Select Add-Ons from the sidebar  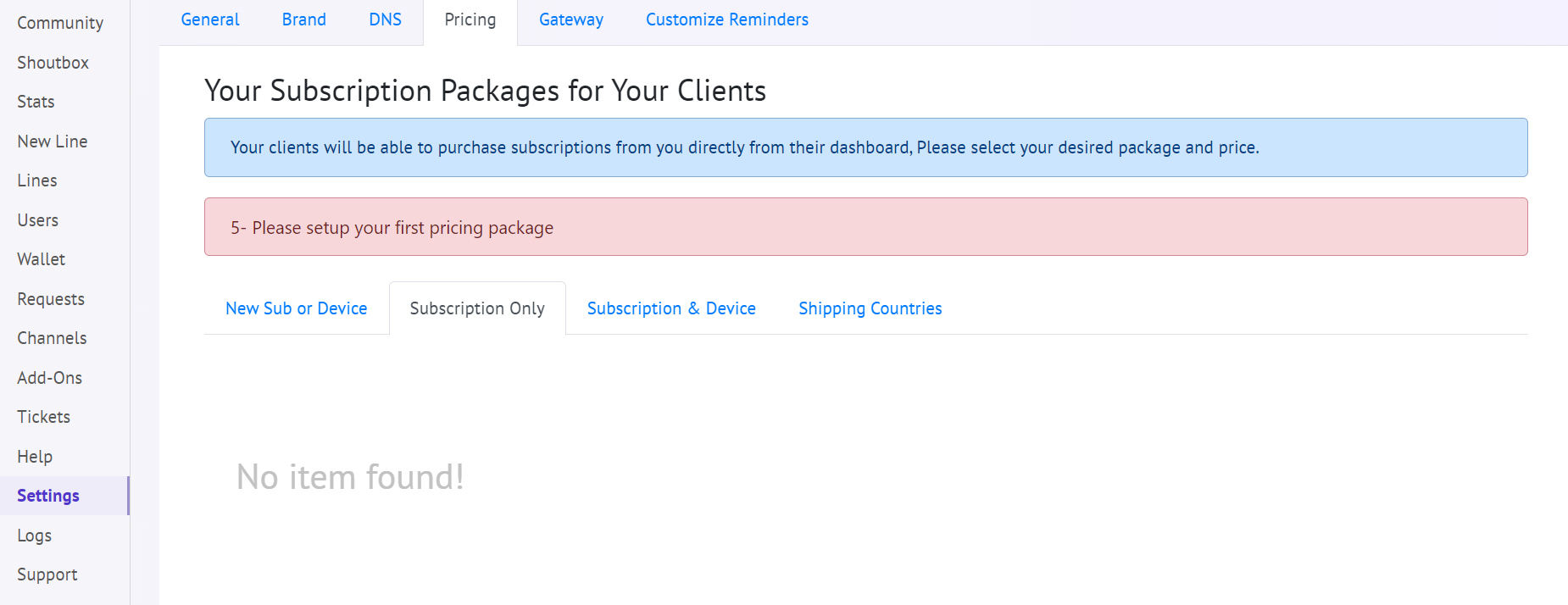tap(50, 378)
